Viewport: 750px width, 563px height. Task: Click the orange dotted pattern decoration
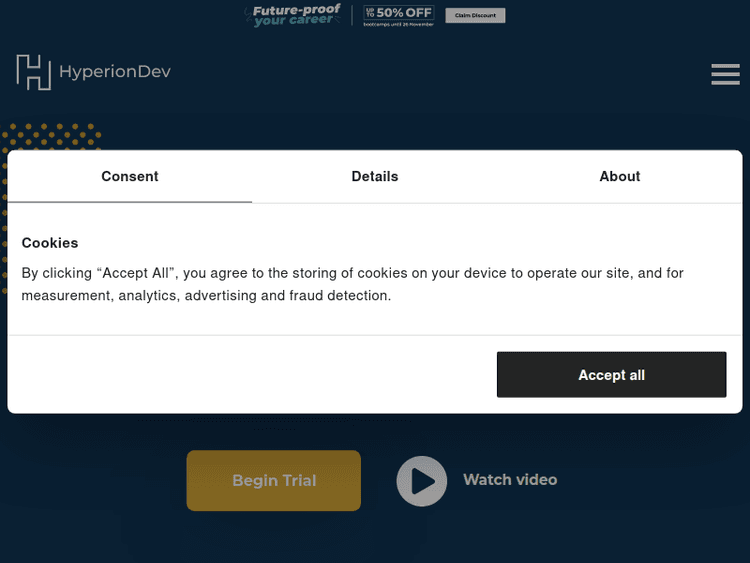pos(50,136)
